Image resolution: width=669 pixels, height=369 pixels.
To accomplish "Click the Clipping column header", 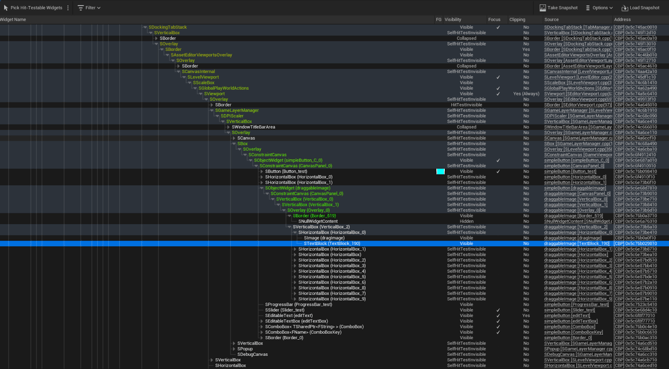I will 517,20.
